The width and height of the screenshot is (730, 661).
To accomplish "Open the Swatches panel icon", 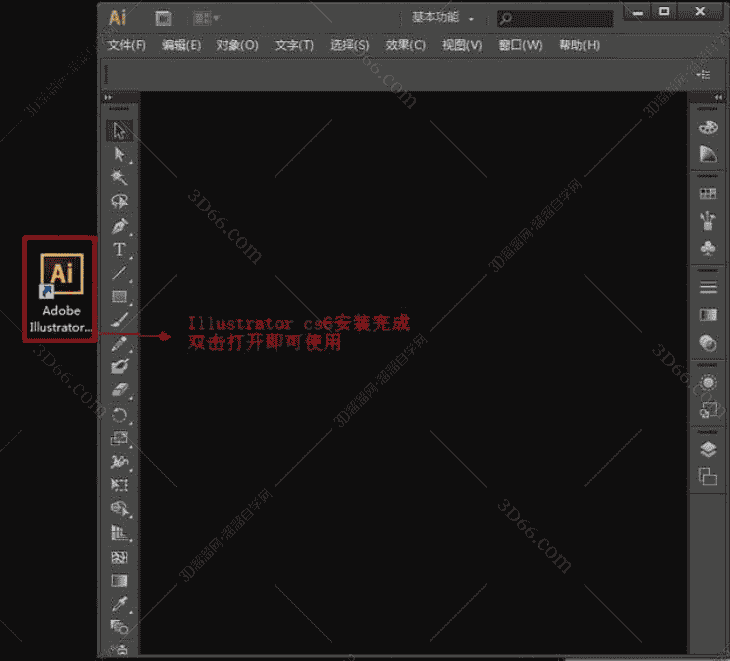I will pyautogui.click(x=708, y=193).
